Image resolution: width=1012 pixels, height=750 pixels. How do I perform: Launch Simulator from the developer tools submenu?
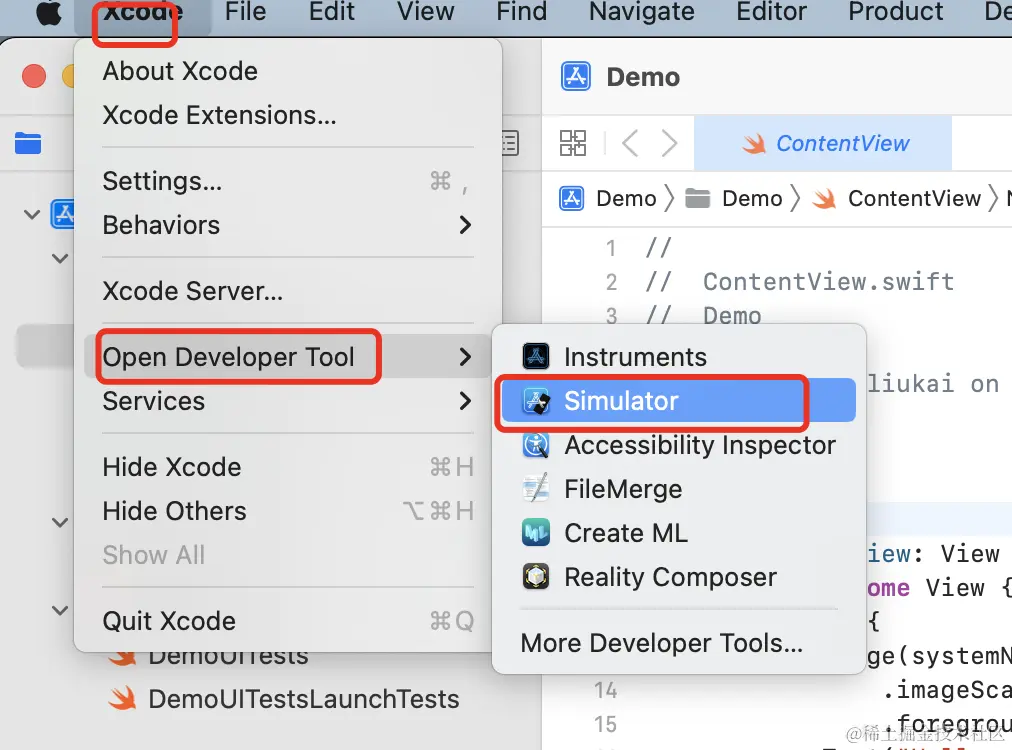coord(678,400)
